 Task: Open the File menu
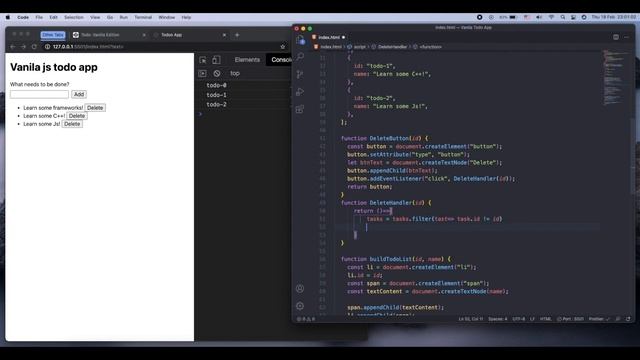39,18
